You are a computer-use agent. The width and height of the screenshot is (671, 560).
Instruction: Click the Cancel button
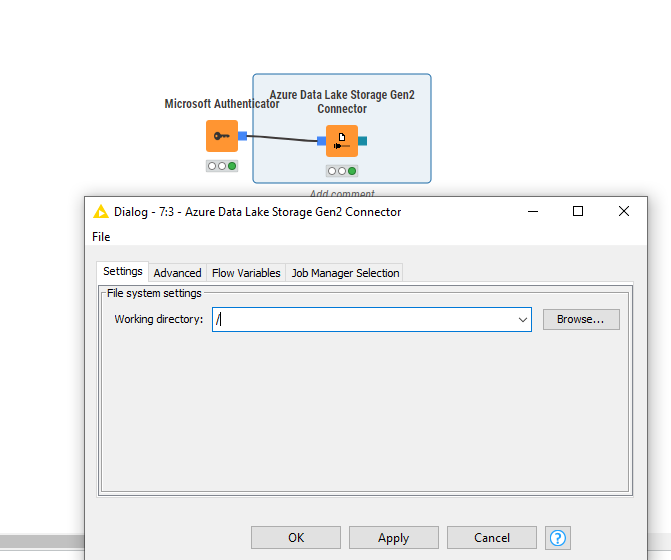coord(492,538)
